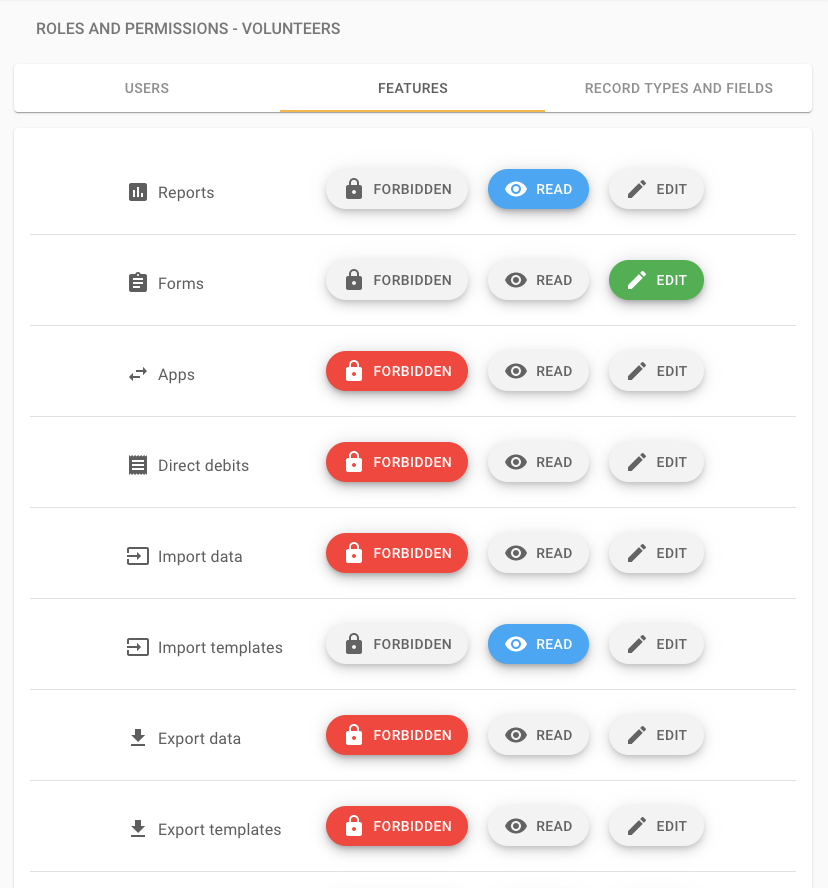Screen dimensions: 828x888
Task: Click the download icon beside Export templates
Action: click(137, 829)
